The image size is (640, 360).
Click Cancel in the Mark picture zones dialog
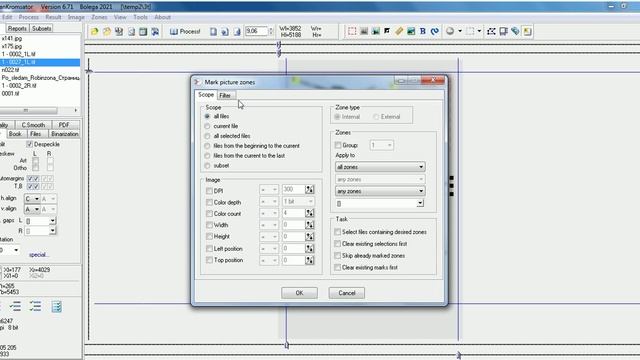click(x=347, y=293)
